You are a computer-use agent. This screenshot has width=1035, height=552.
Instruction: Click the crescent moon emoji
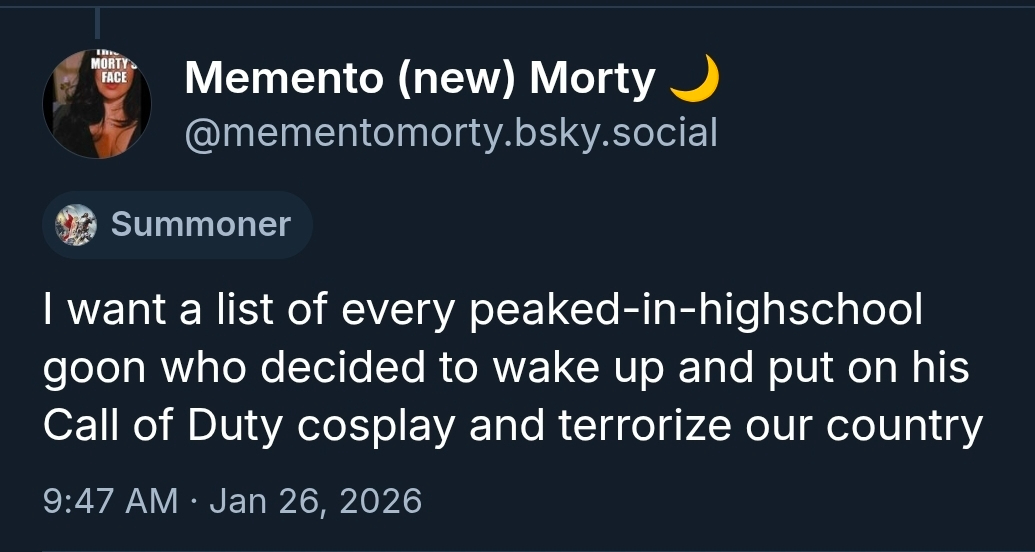tap(694, 78)
